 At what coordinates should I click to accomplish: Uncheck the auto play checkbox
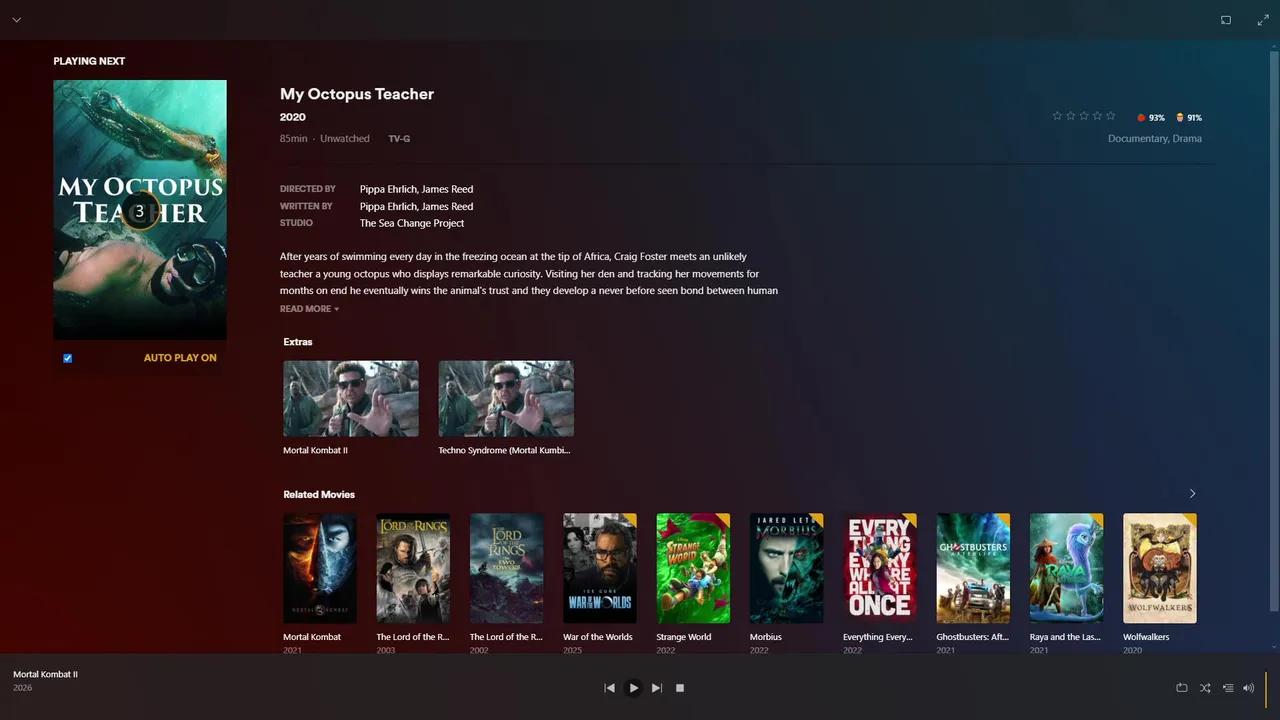coord(68,358)
